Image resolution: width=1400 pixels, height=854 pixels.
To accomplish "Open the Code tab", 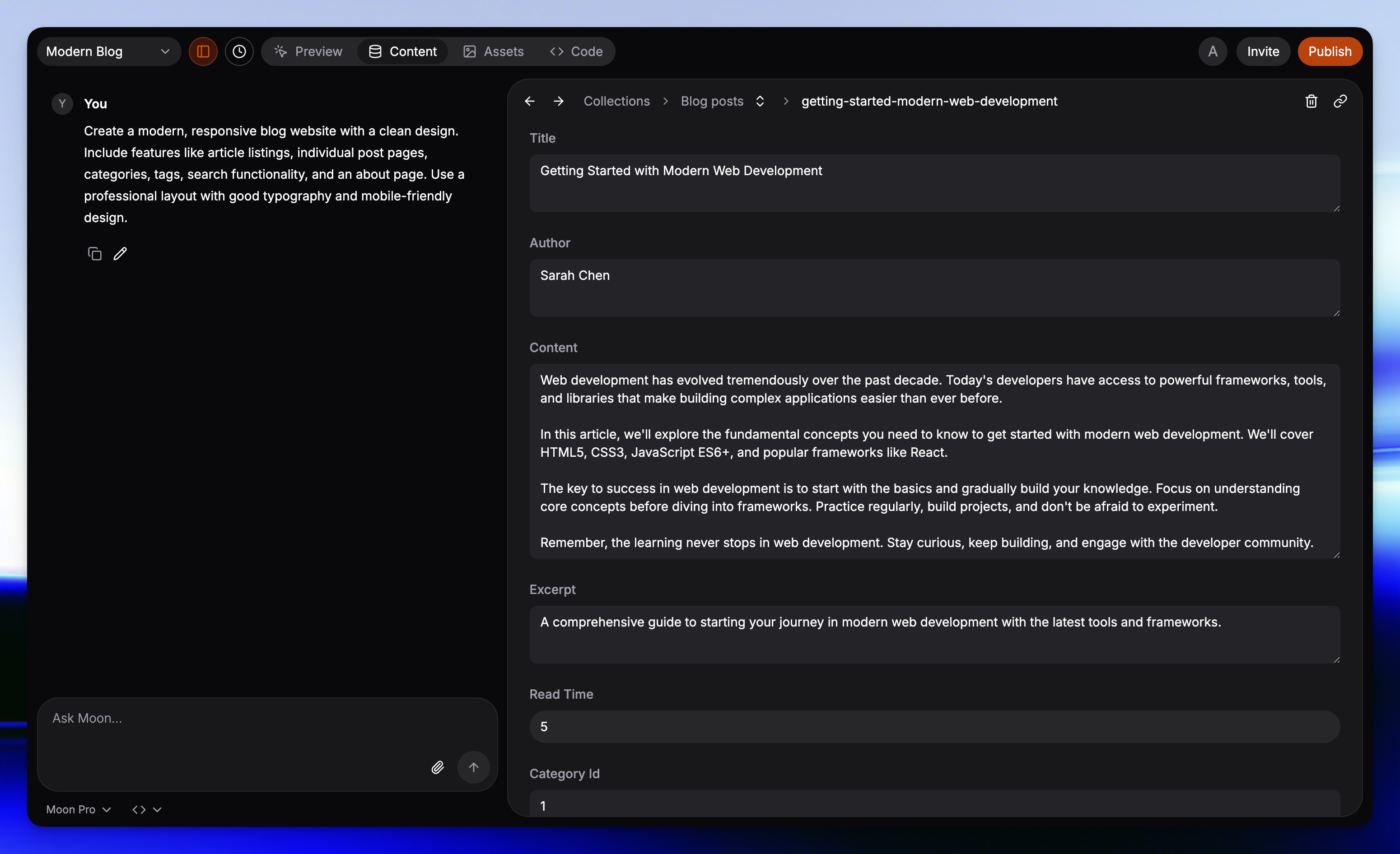I will click(576, 51).
